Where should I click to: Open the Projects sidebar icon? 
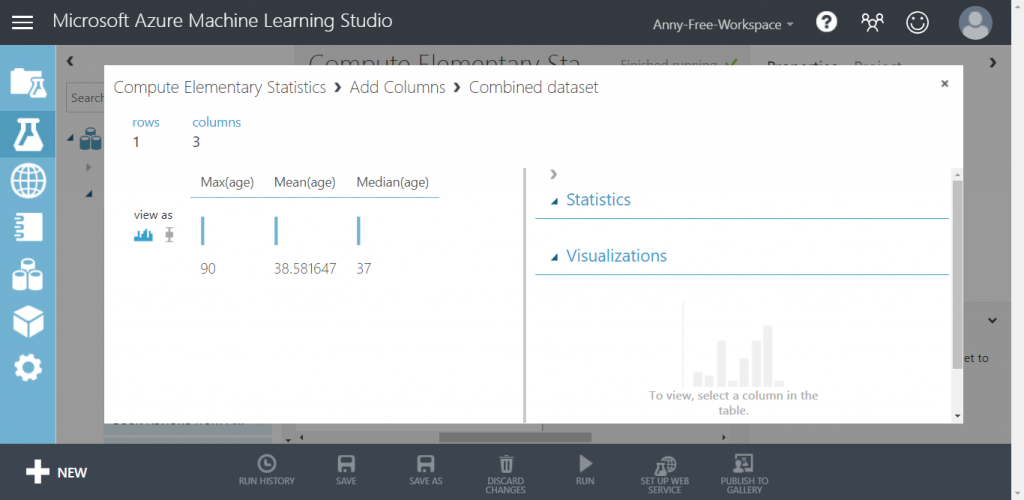point(28,83)
